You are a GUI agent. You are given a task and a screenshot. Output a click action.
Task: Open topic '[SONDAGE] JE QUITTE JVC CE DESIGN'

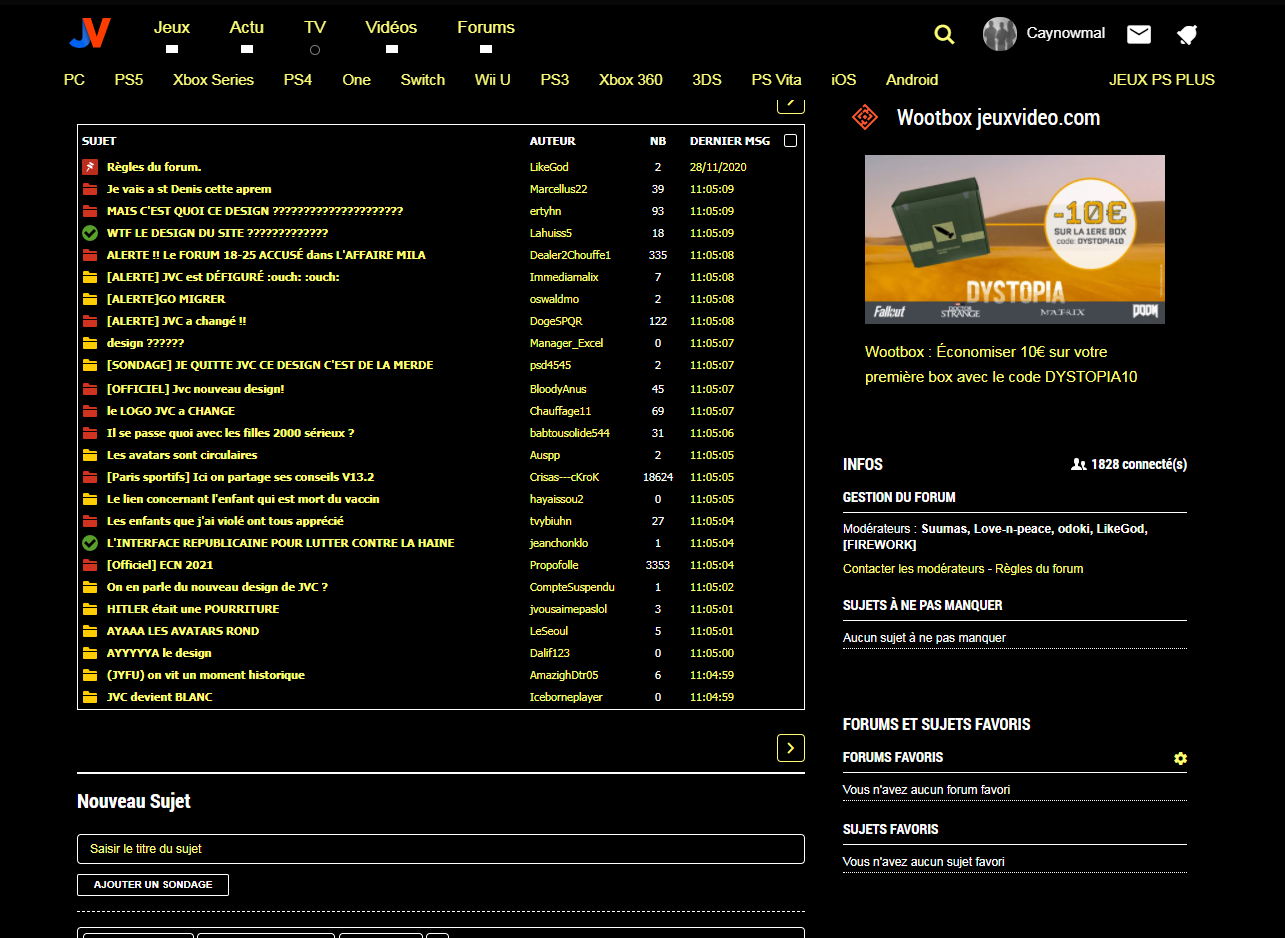point(270,365)
